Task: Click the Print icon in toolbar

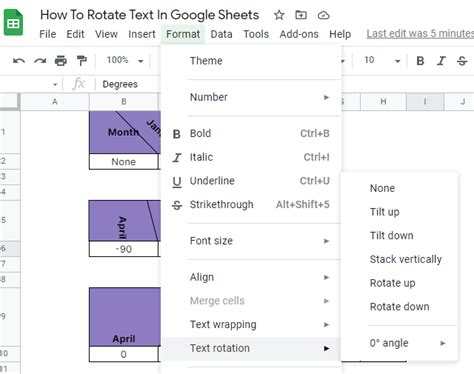Action: (x=61, y=61)
